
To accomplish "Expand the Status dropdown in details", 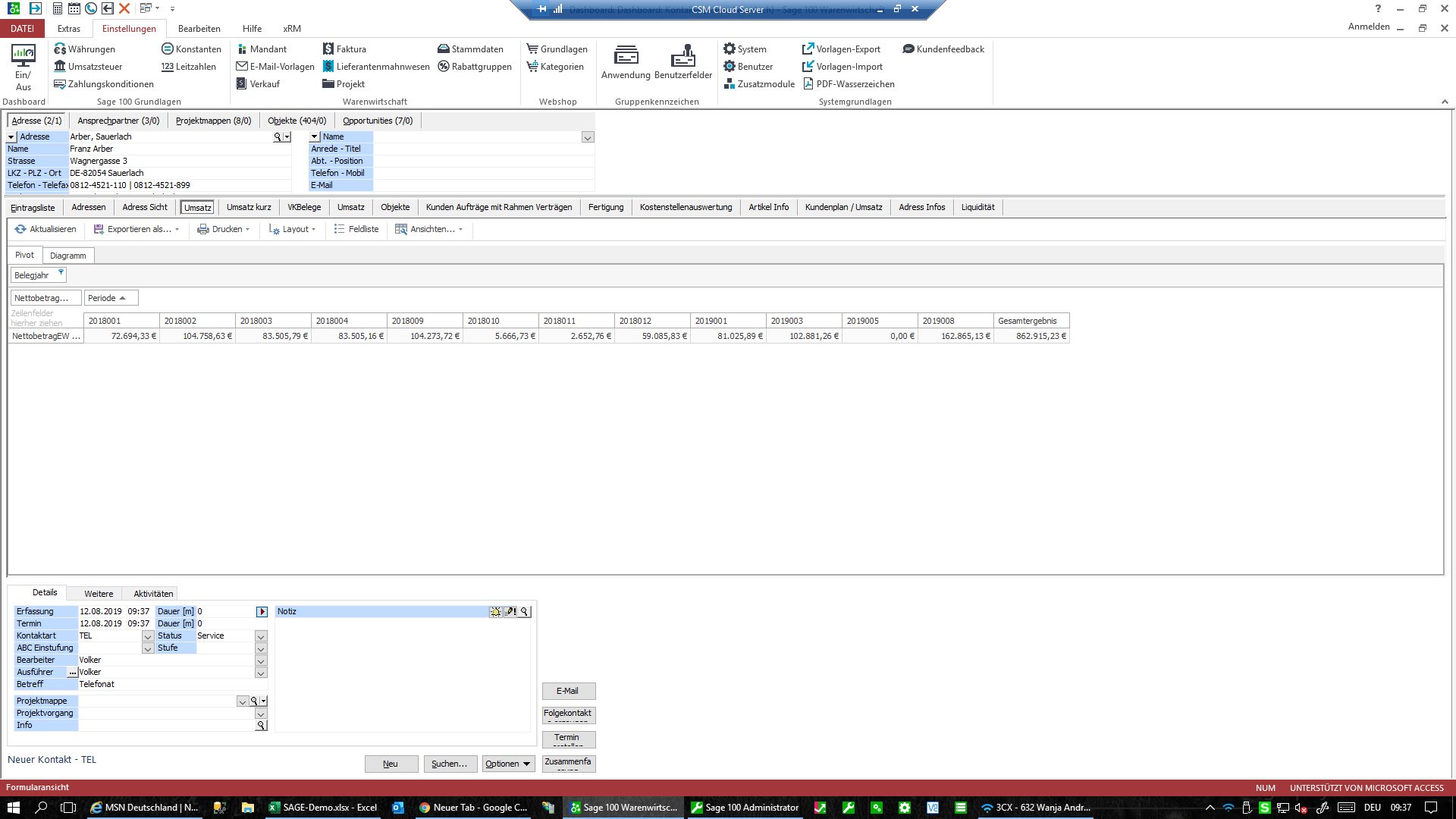I will coord(261,636).
